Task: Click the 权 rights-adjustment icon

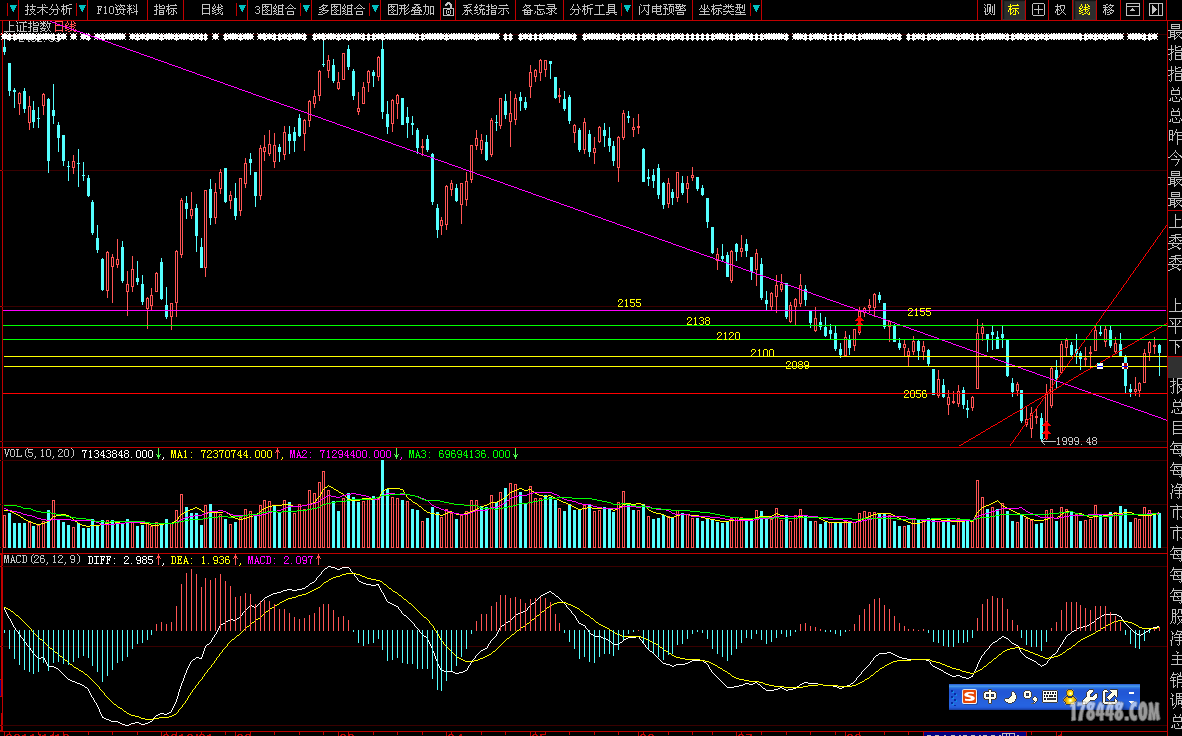Action: pos(1061,10)
